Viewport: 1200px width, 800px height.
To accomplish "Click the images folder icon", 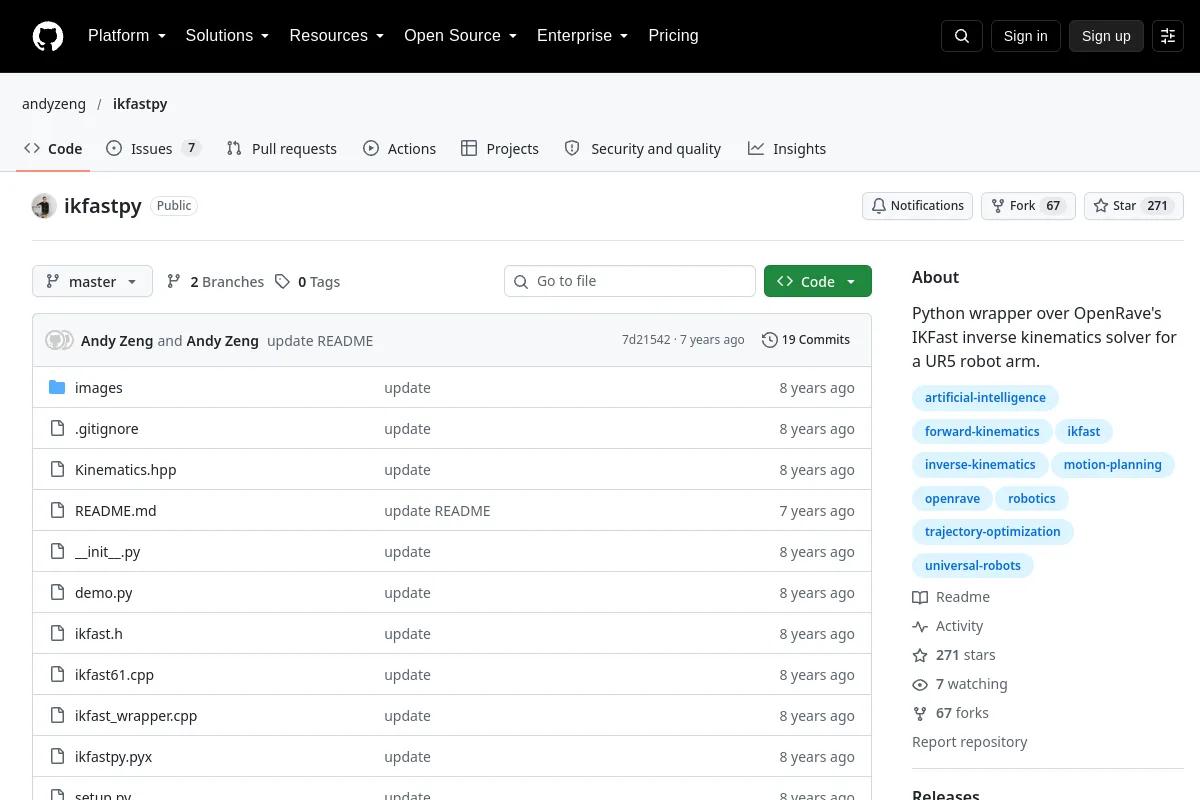I will point(57,388).
